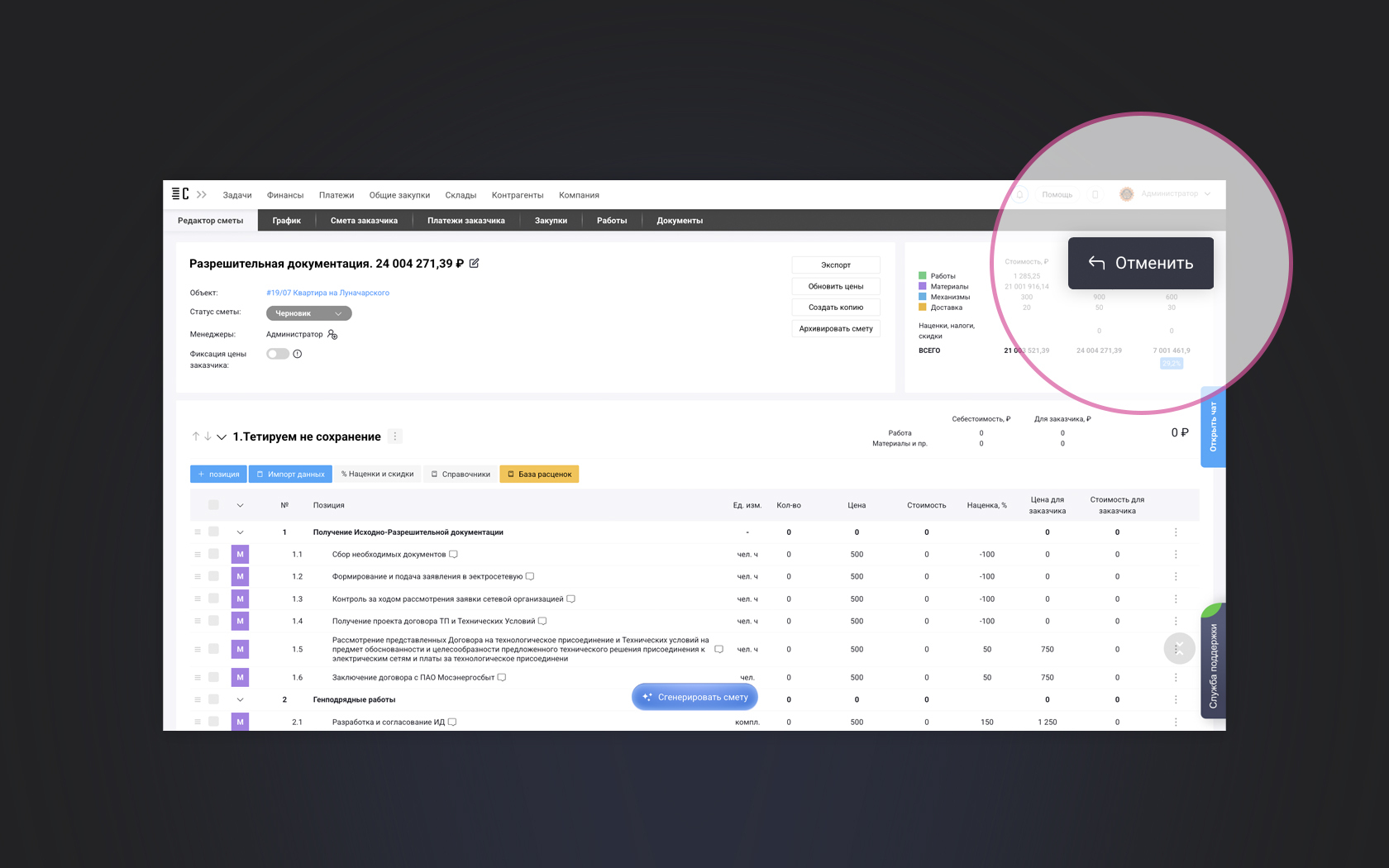The width and height of the screenshot is (1389, 868).
Task: Move section up with the up arrow
Action: 196,436
